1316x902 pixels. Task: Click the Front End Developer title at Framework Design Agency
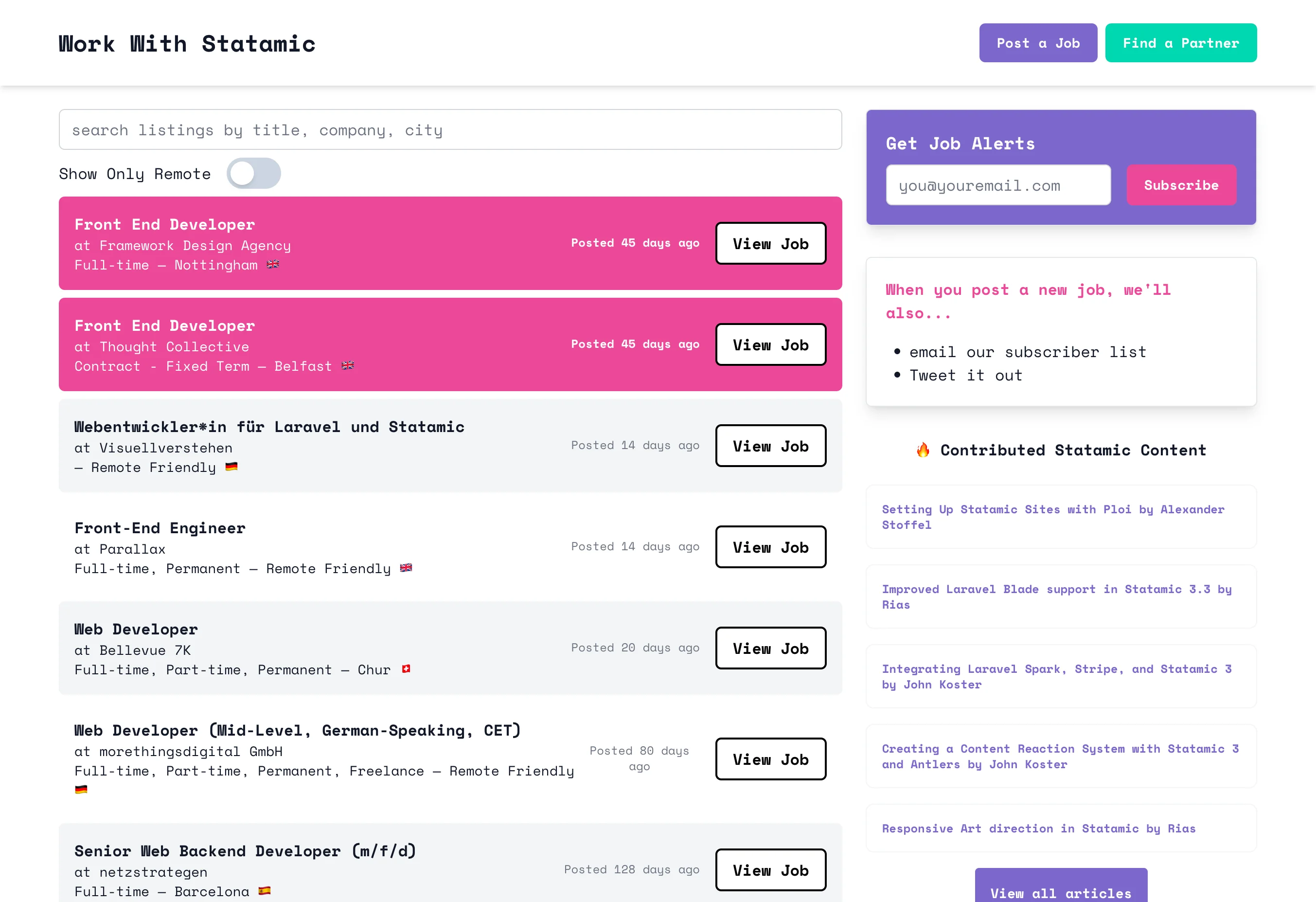pos(165,224)
